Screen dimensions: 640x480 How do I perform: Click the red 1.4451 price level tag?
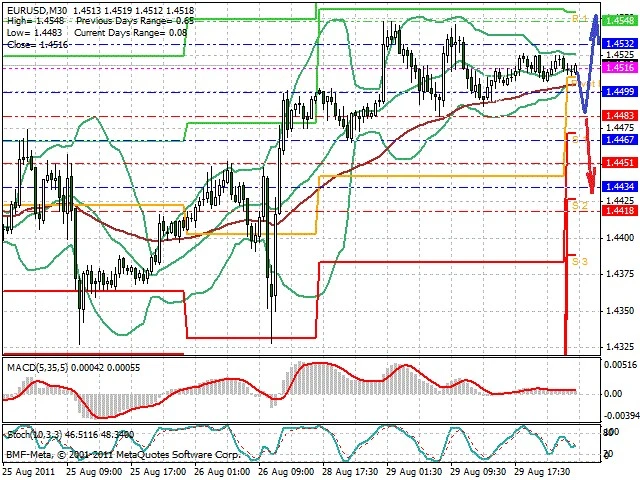pyautogui.click(x=621, y=163)
